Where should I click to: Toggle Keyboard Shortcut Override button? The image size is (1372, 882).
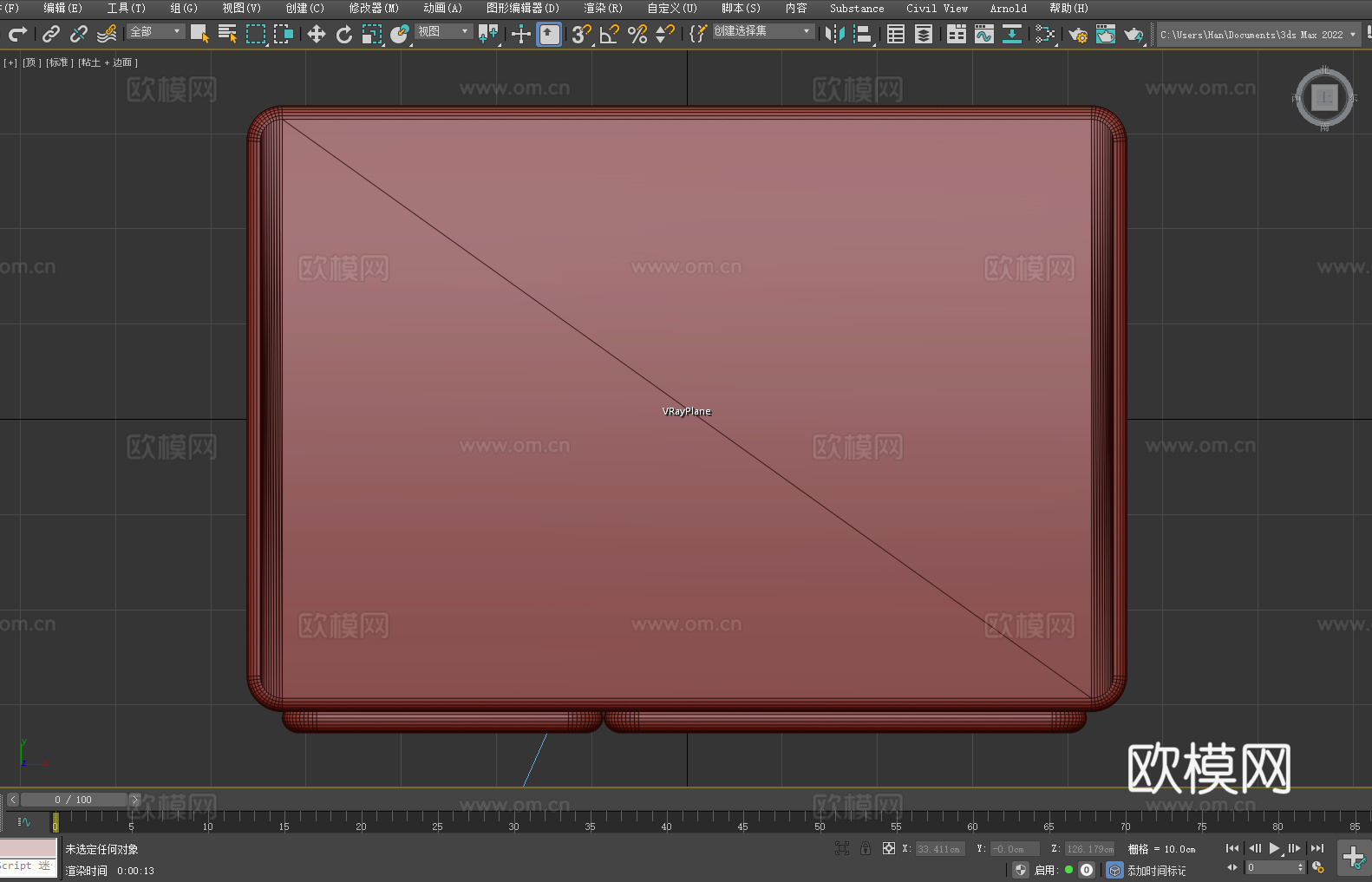549,34
